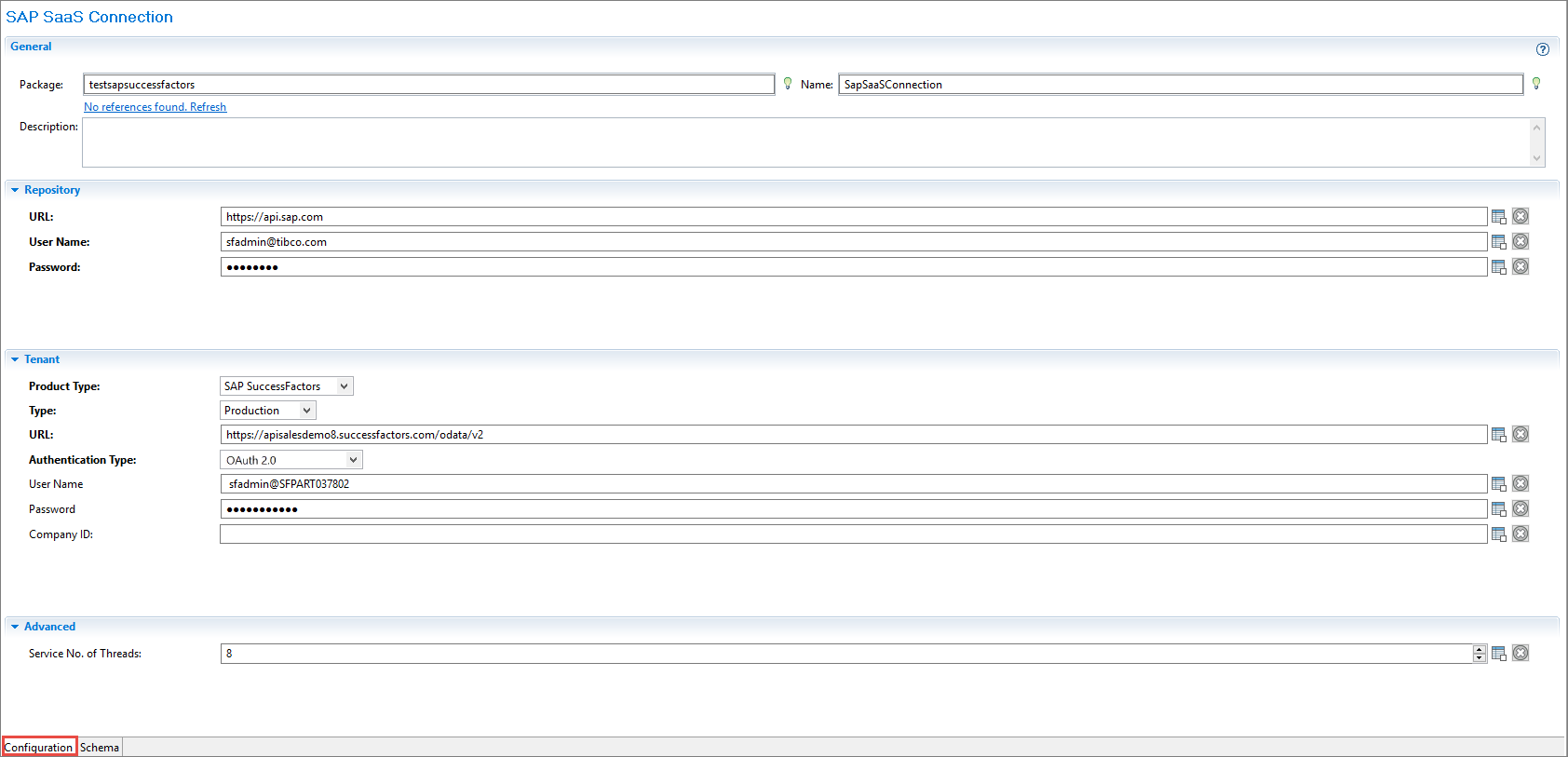Decrease Service No. of Threads with spinner down
The image size is (1568, 757).
click(1480, 658)
